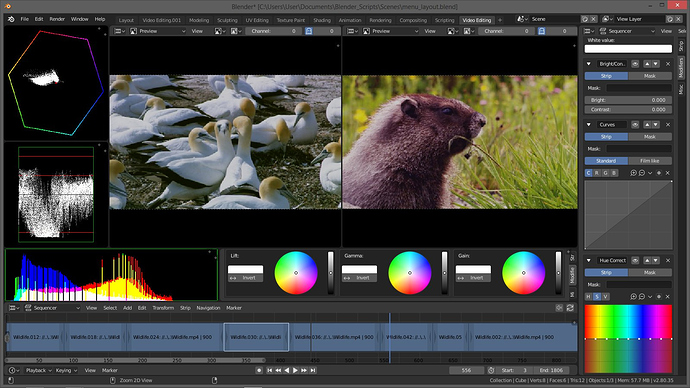The image size is (690, 388).
Task: Select the R channel in the Curves modifier
Action: tap(597, 173)
